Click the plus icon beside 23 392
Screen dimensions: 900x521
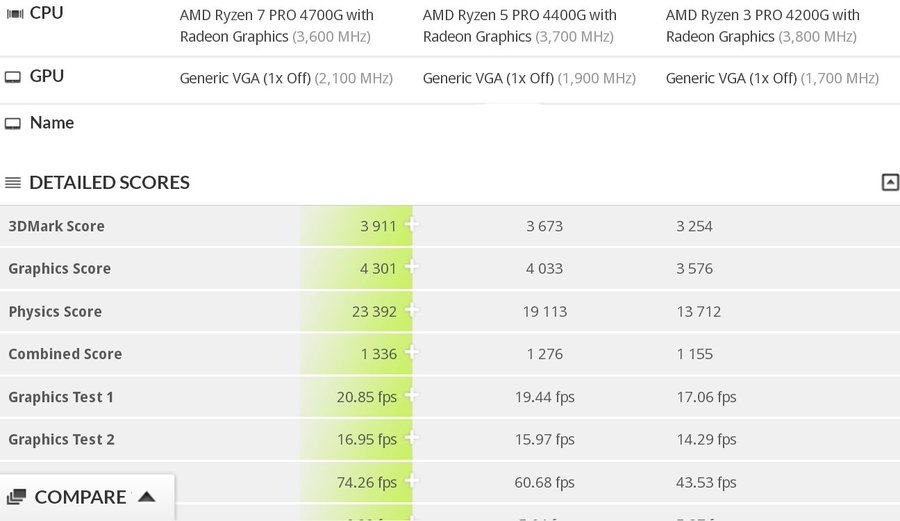click(411, 311)
